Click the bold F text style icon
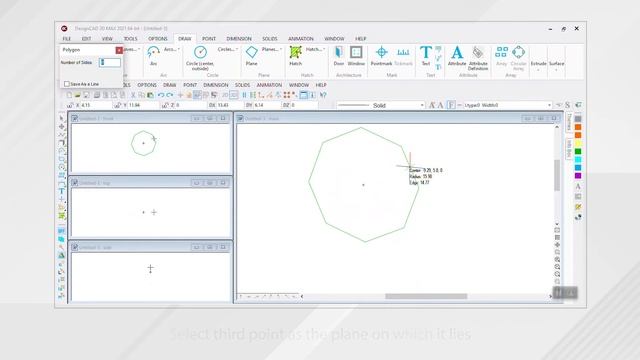The width and height of the screenshot is (640, 360). pyautogui.click(x=451, y=105)
